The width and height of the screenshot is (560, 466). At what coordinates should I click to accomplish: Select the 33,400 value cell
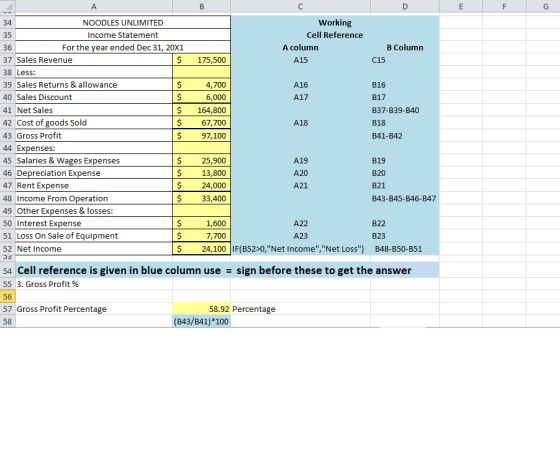[201, 198]
